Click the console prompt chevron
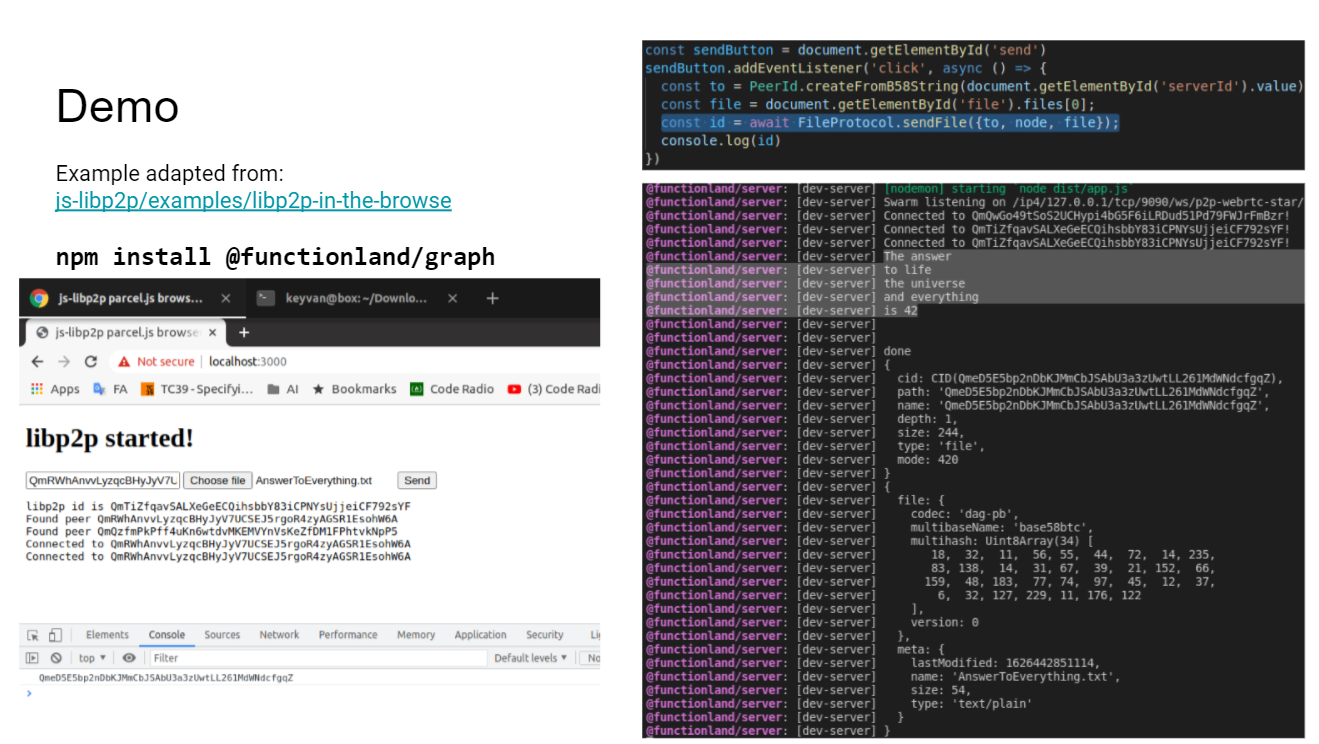Screen dimensions: 1319x744 29,692
